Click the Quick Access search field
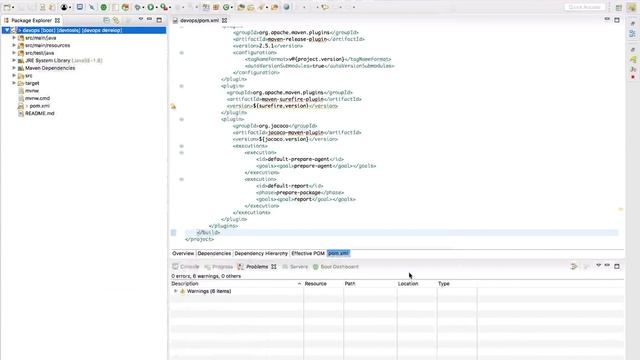The height and width of the screenshot is (360, 640). (584, 7)
